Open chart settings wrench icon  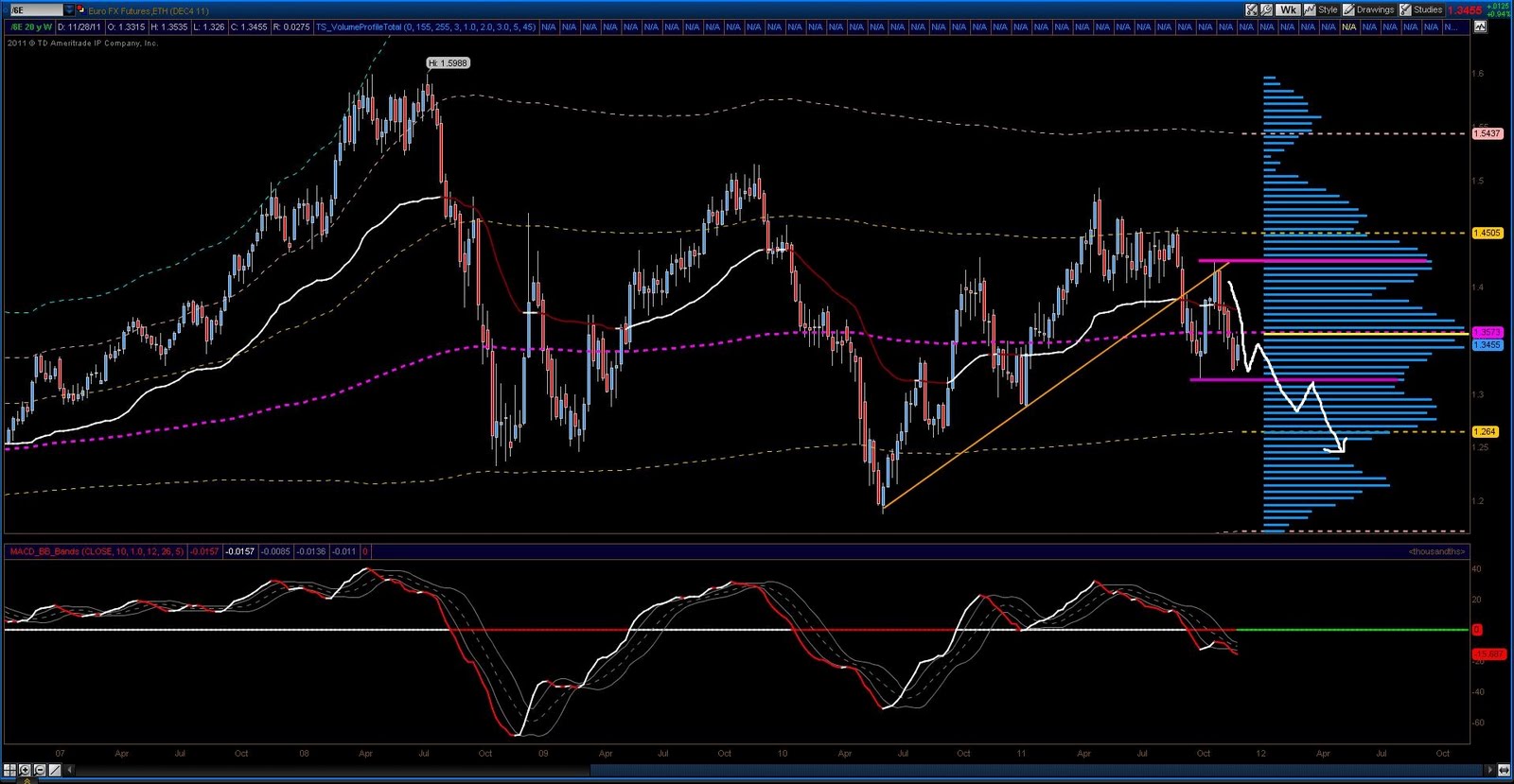pyautogui.click(x=1266, y=9)
